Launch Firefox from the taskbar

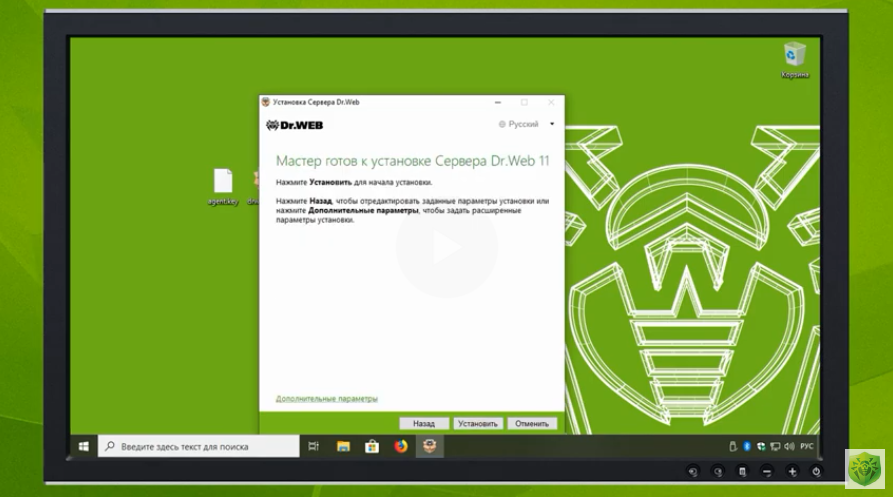401,446
